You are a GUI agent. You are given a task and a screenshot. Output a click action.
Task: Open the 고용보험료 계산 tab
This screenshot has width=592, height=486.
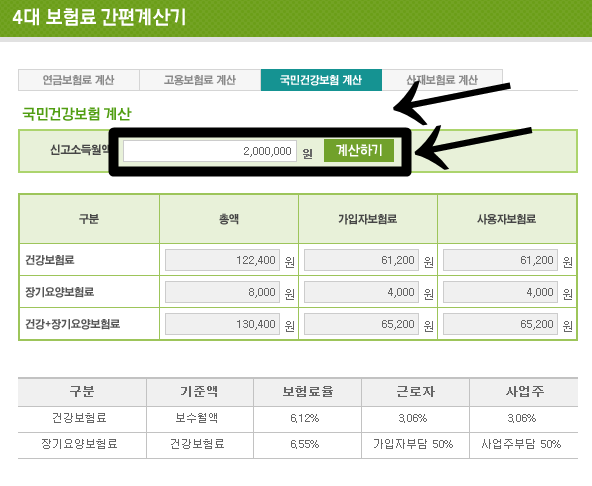[x=200, y=80]
